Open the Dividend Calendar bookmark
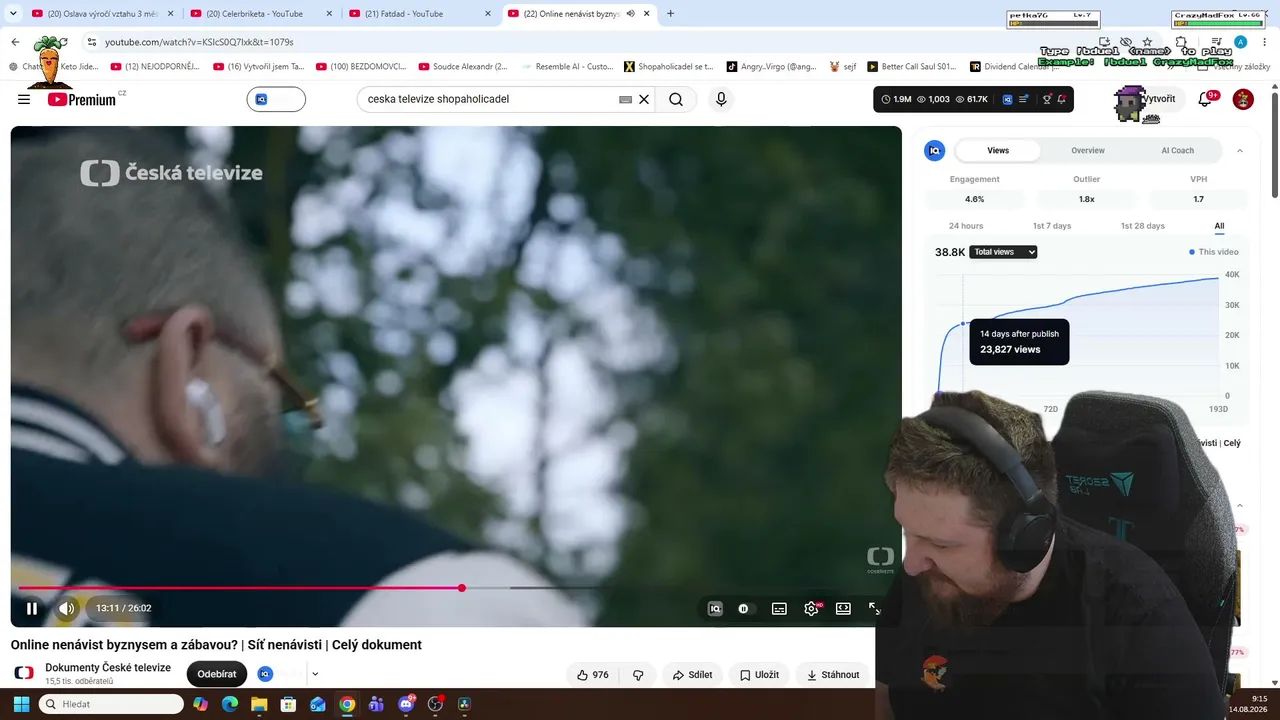 pyautogui.click(x=1012, y=67)
